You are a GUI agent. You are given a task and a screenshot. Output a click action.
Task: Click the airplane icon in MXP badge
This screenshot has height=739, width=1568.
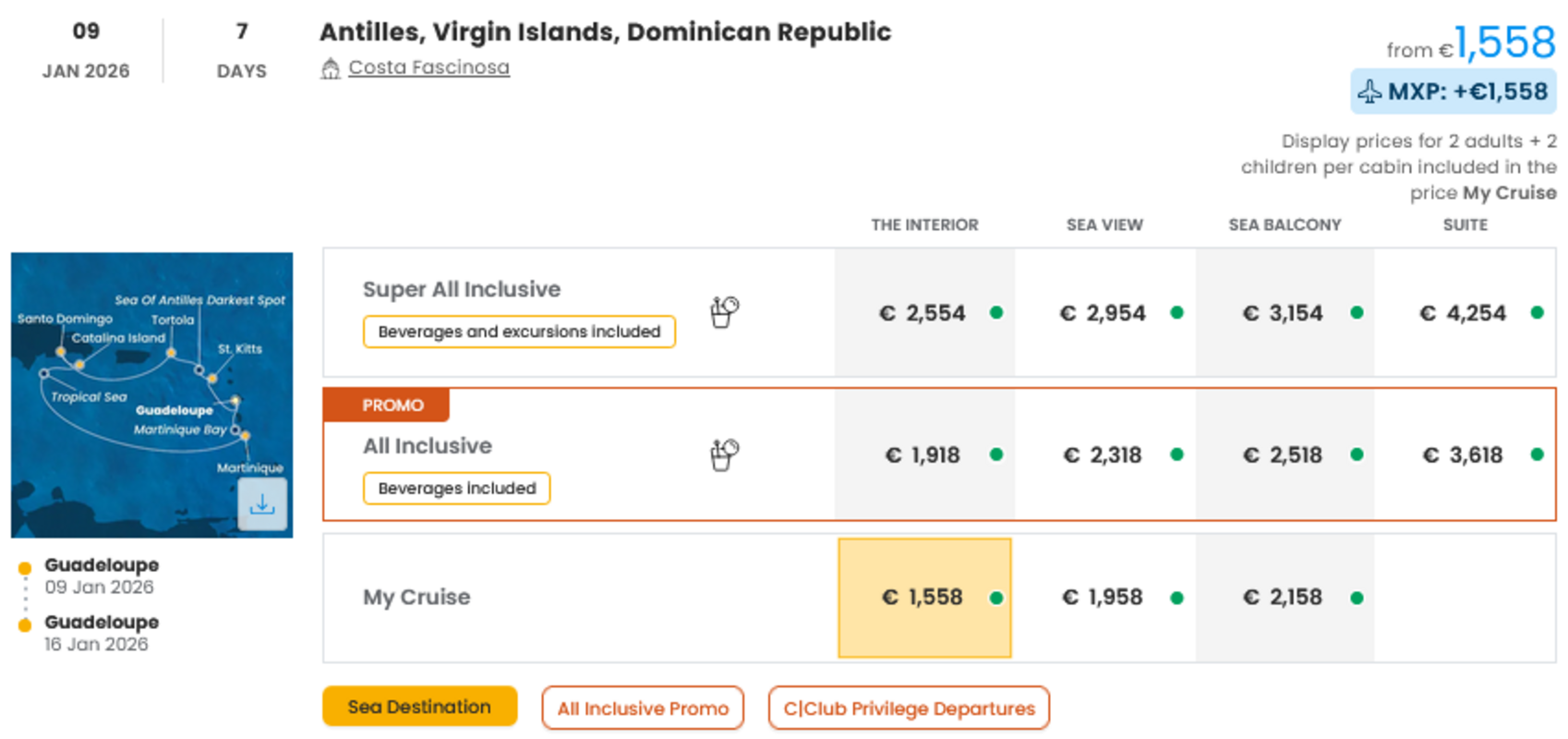pyautogui.click(x=1369, y=91)
